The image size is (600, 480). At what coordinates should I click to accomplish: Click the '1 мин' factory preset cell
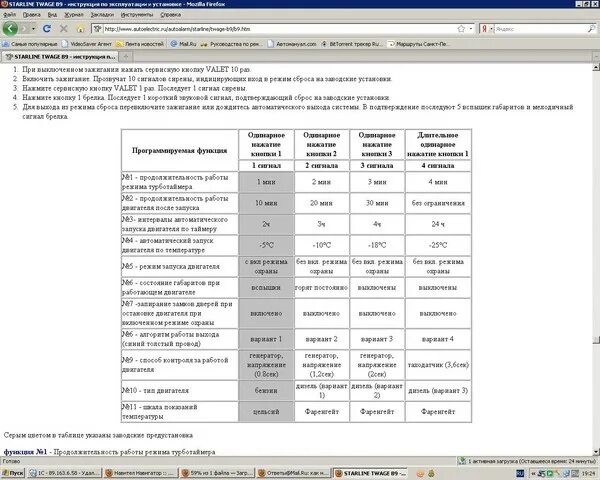(x=266, y=182)
